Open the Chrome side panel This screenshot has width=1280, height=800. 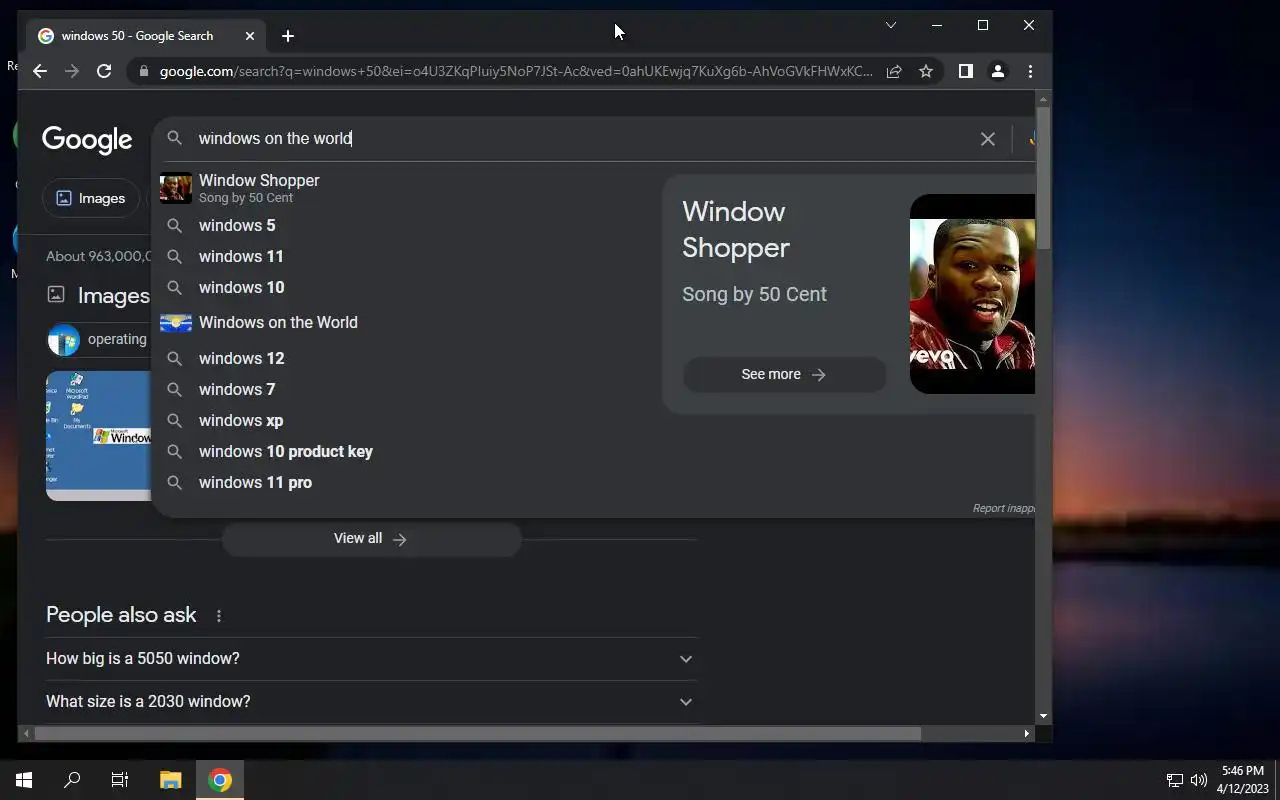tap(966, 71)
